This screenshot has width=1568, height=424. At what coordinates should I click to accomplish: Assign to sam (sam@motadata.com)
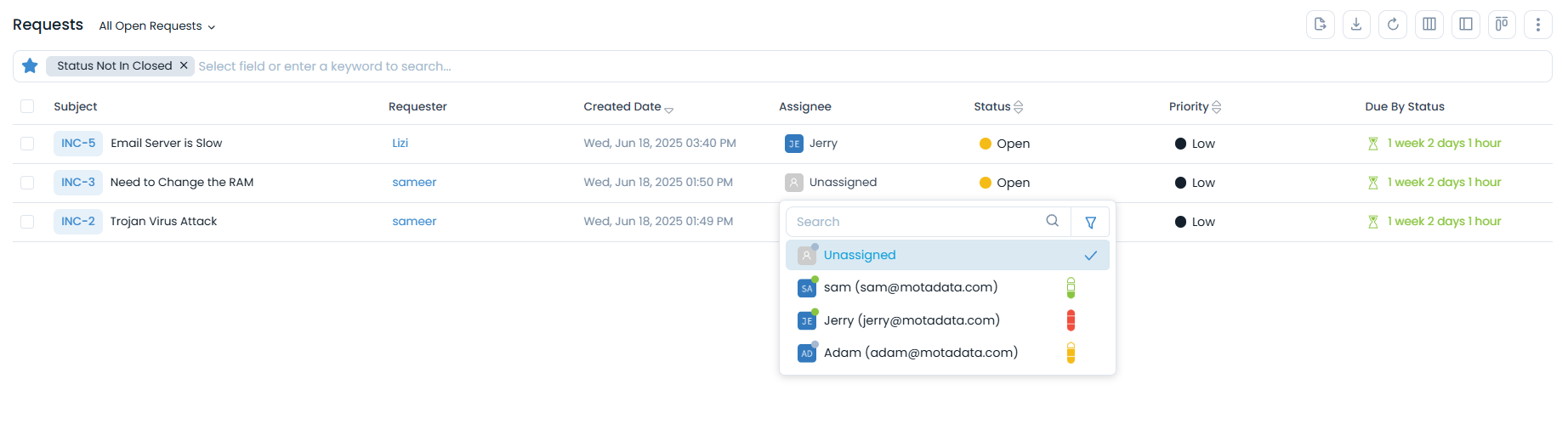910,288
